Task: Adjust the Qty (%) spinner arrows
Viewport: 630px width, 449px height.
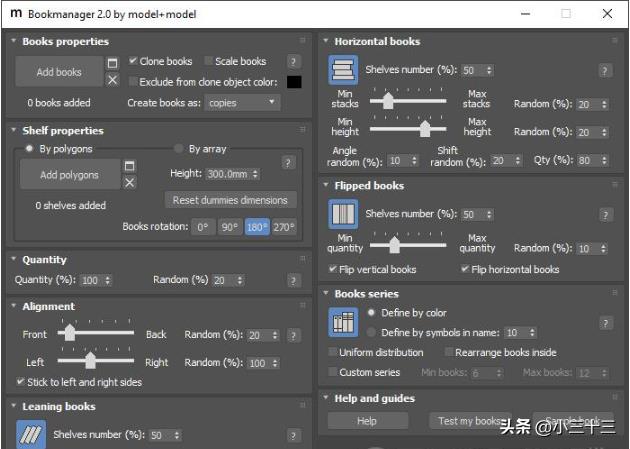Action: coord(604,160)
